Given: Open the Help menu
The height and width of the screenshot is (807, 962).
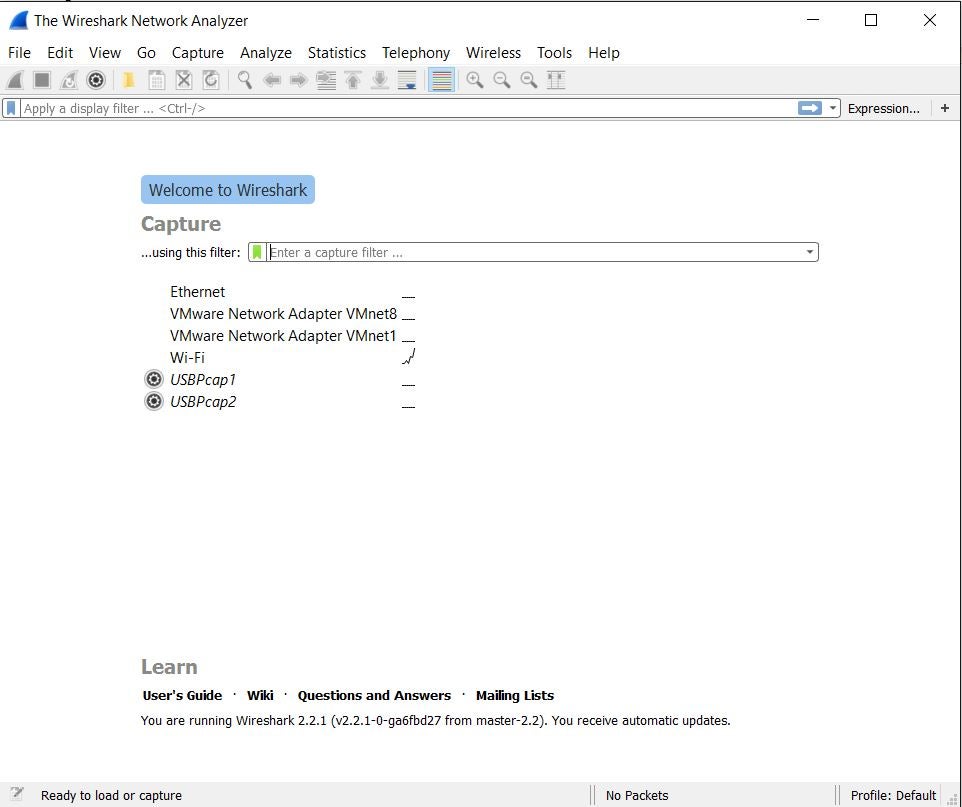Looking at the screenshot, I should (604, 53).
